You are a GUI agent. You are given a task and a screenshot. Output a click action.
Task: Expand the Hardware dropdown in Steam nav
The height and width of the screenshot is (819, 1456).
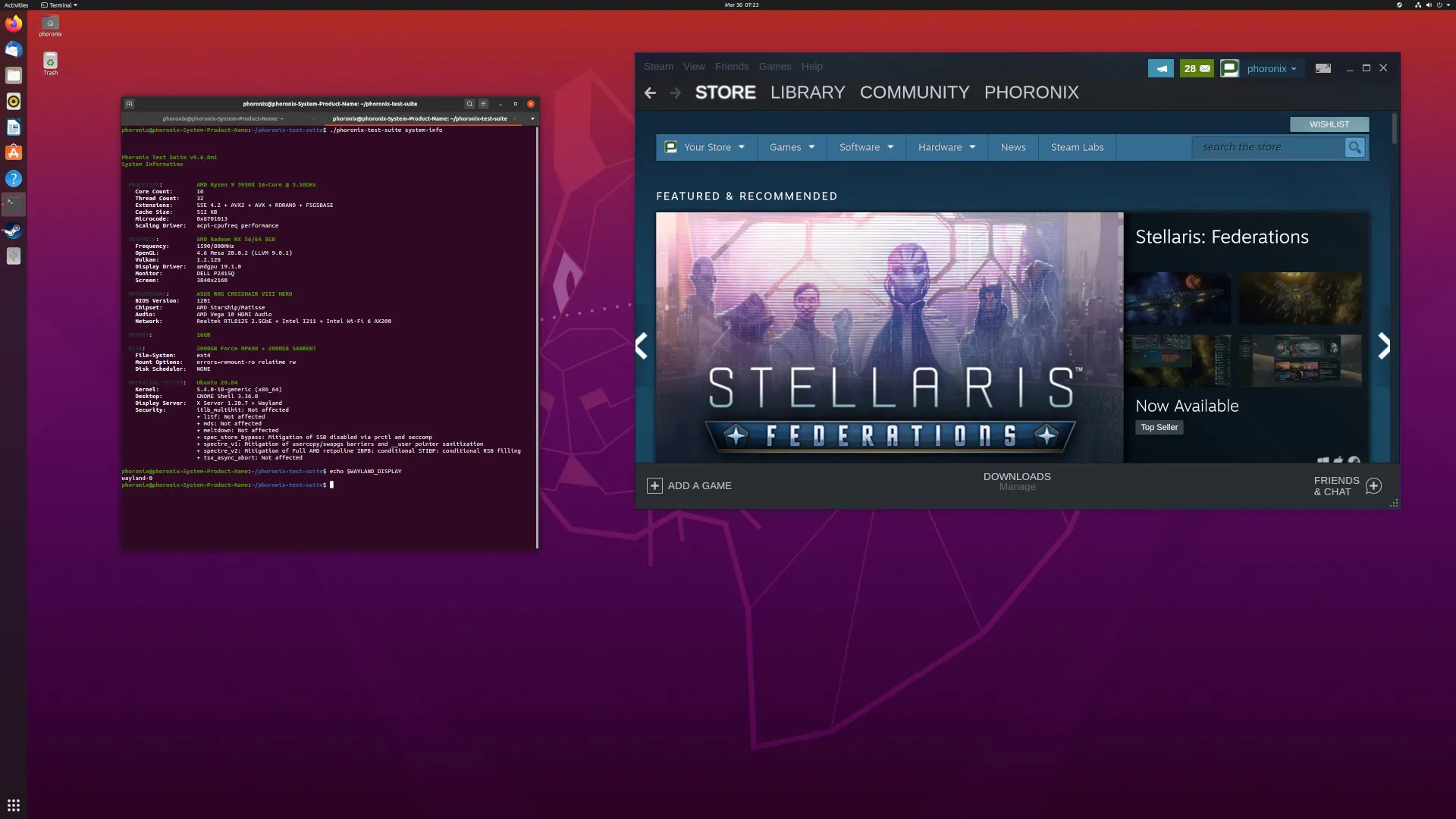[945, 147]
